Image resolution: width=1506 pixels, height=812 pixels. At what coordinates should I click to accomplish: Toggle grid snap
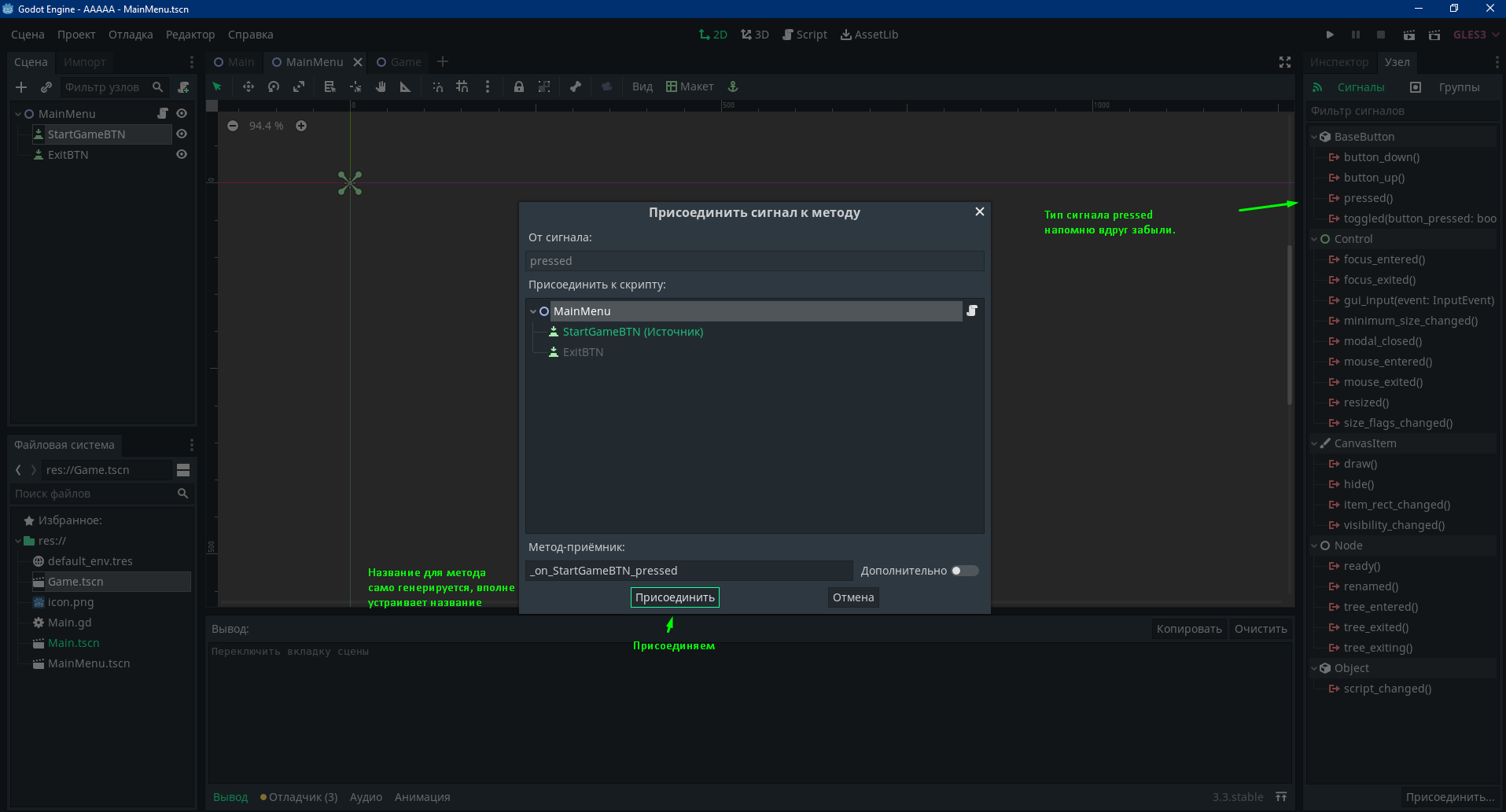(x=462, y=86)
